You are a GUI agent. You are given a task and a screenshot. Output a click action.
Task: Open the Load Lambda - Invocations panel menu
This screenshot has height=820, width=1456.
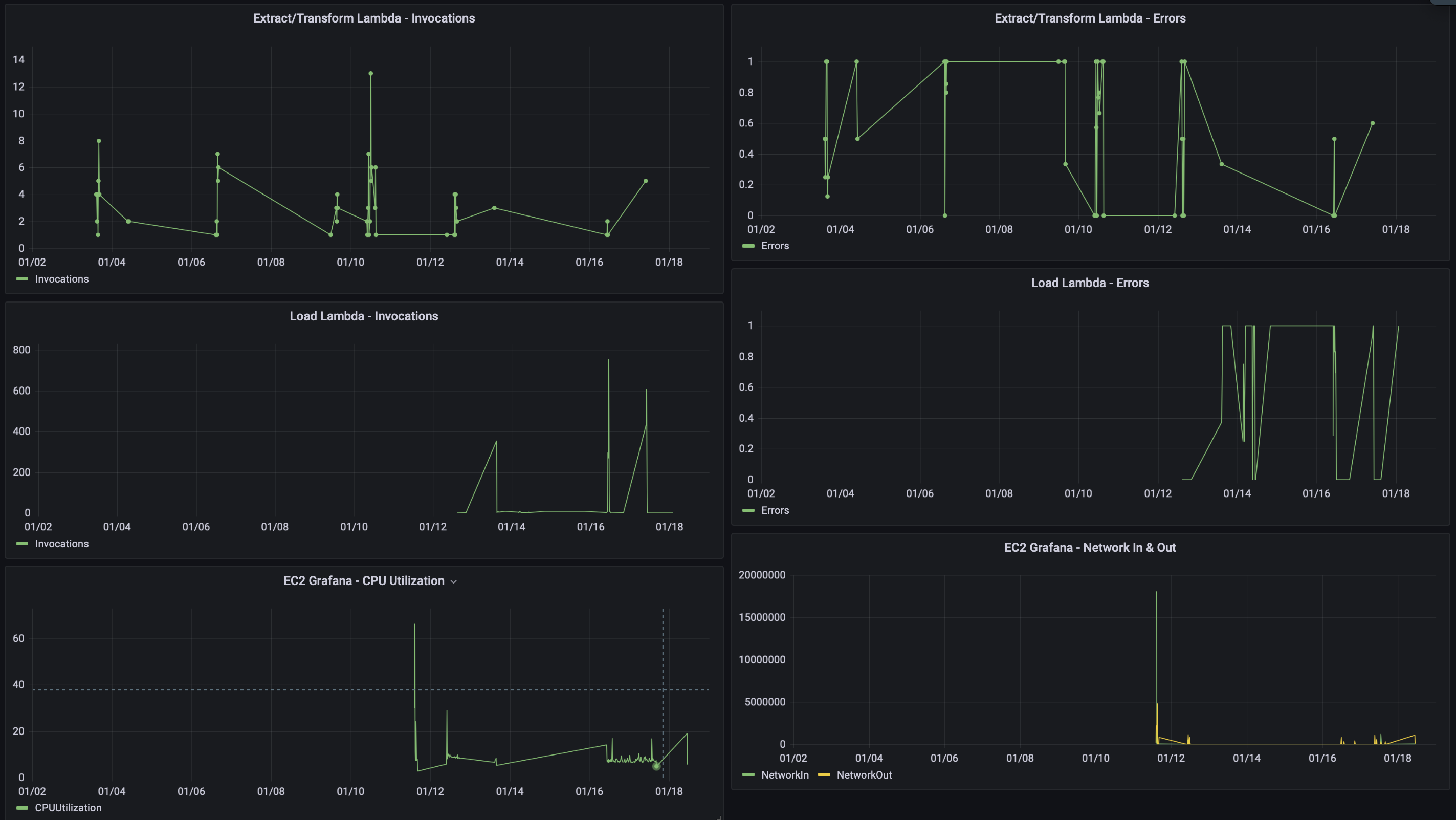[x=363, y=316]
